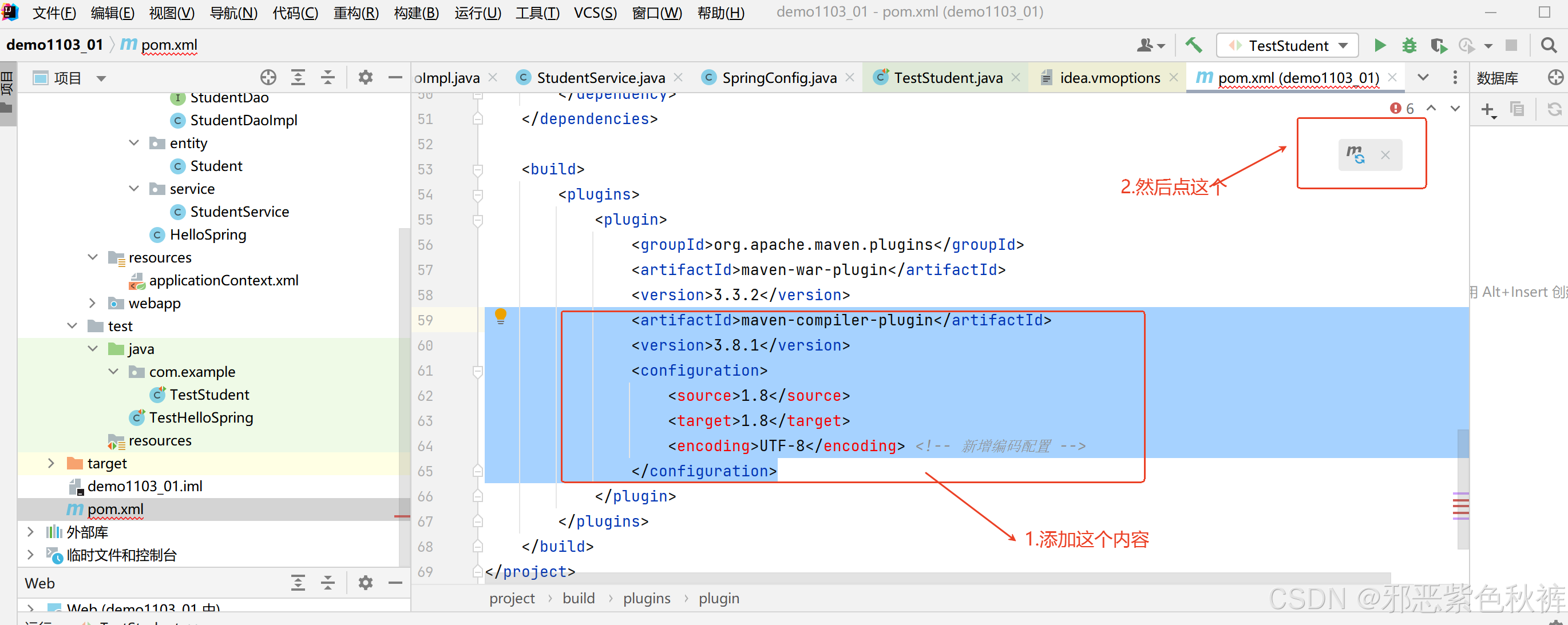Run TestStudent with green play button

pyautogui.click(x=1380, y=46)
